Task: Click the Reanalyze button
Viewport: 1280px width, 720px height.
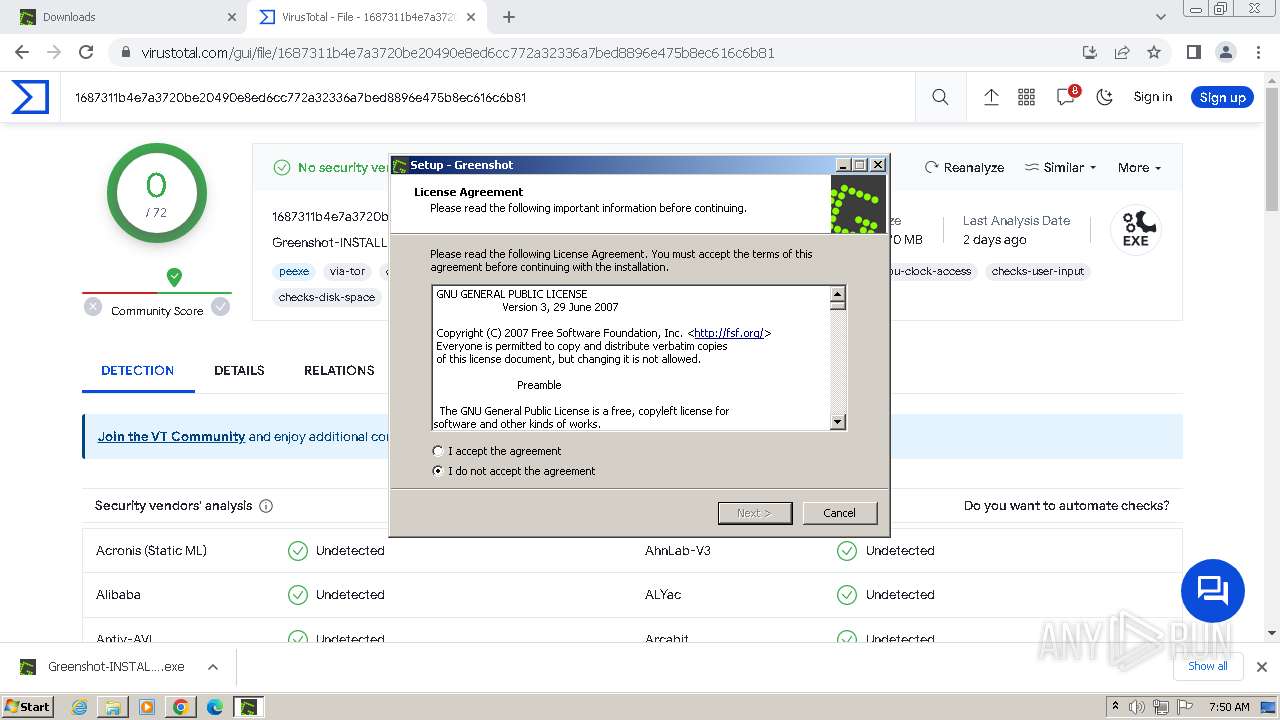Action: pyautogui.click(x=964, y=167)
